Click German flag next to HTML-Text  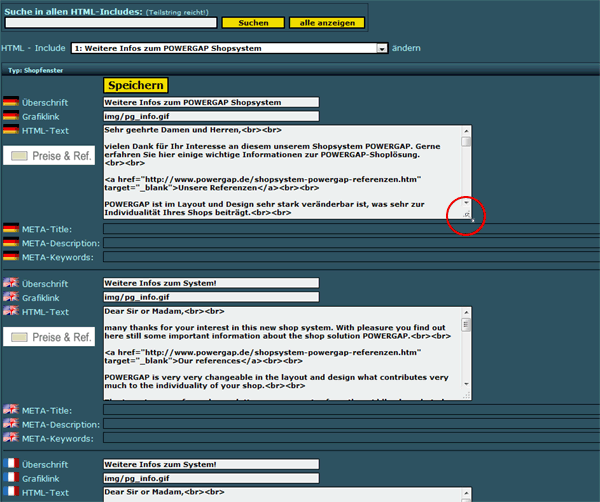click(11, 129)
